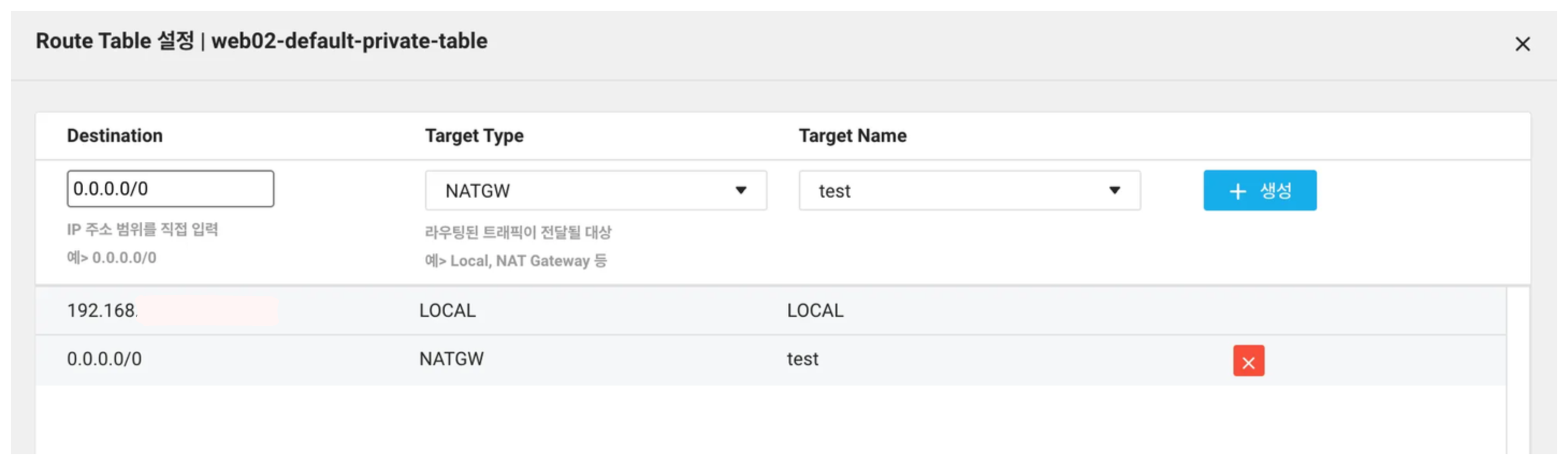
Task: Close the Route Table settings dialog
Action: [x=1522, y=44]
